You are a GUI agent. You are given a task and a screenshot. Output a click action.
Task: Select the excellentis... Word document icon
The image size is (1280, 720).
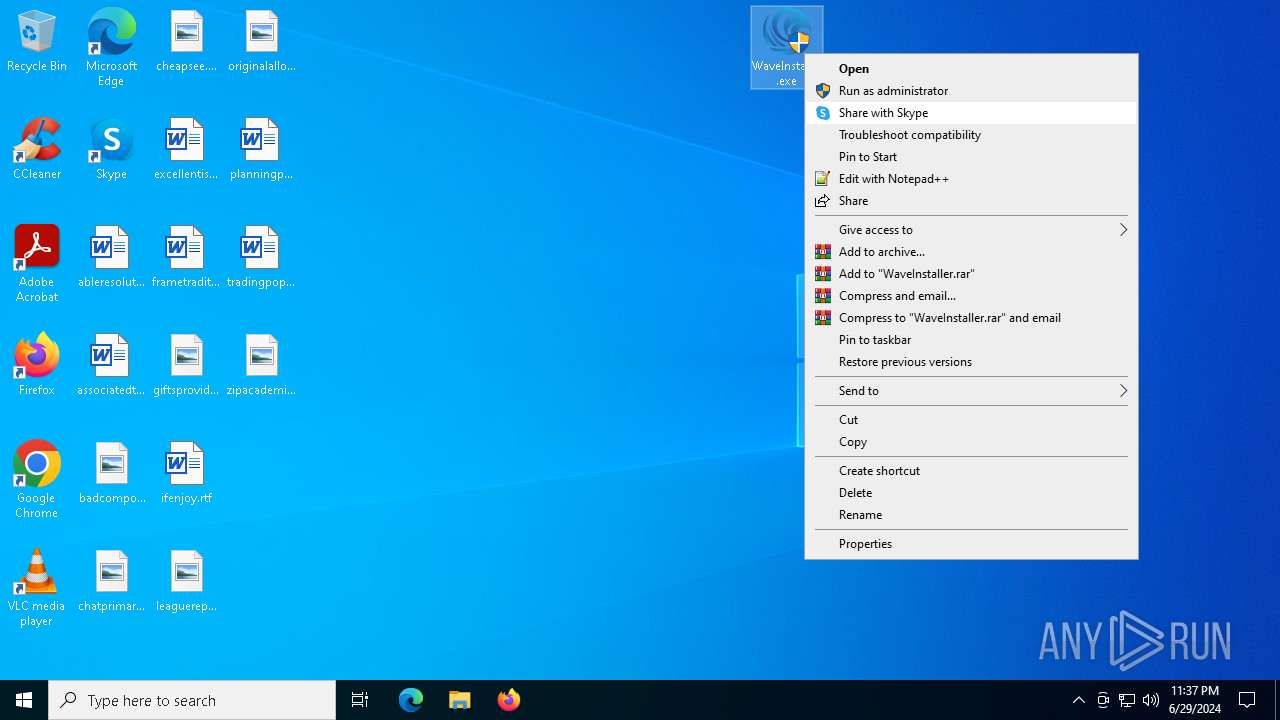pyautogui.click(x=186, y=150)
